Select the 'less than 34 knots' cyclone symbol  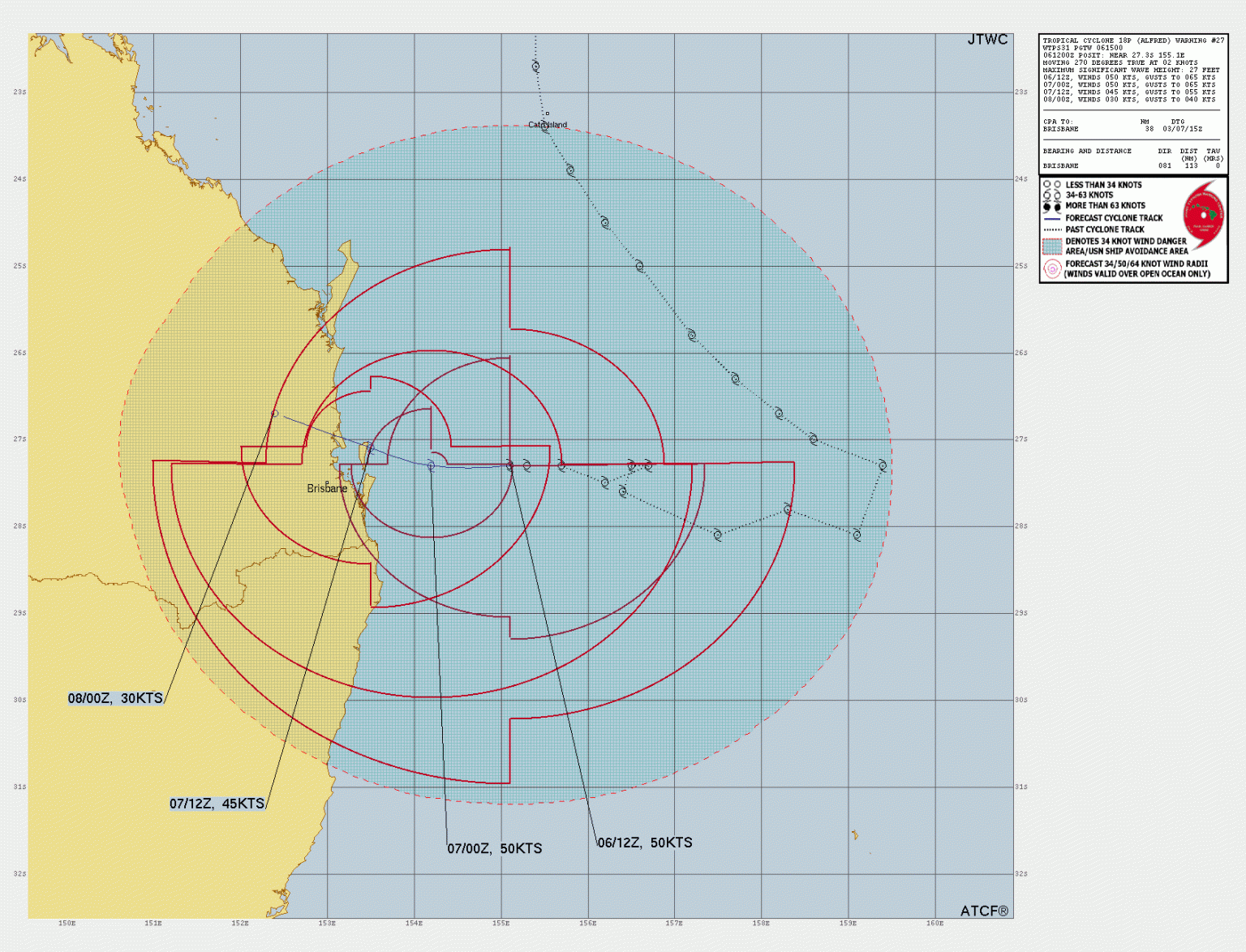(1047, 184)
